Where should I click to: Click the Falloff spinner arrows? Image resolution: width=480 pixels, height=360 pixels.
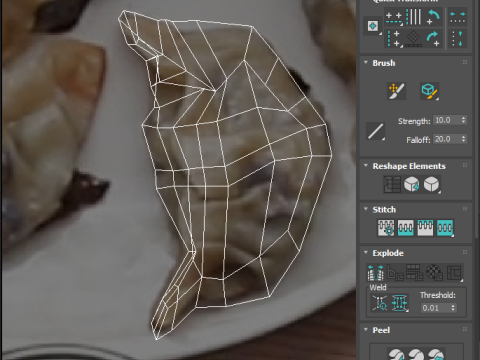[x=463, y=139]
